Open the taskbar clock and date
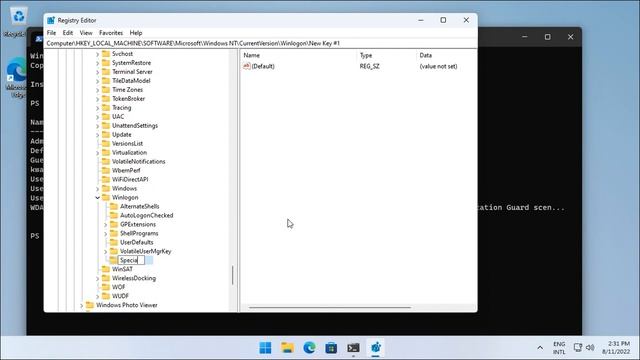This screenshot has width=640, height=360. [616, 348]
